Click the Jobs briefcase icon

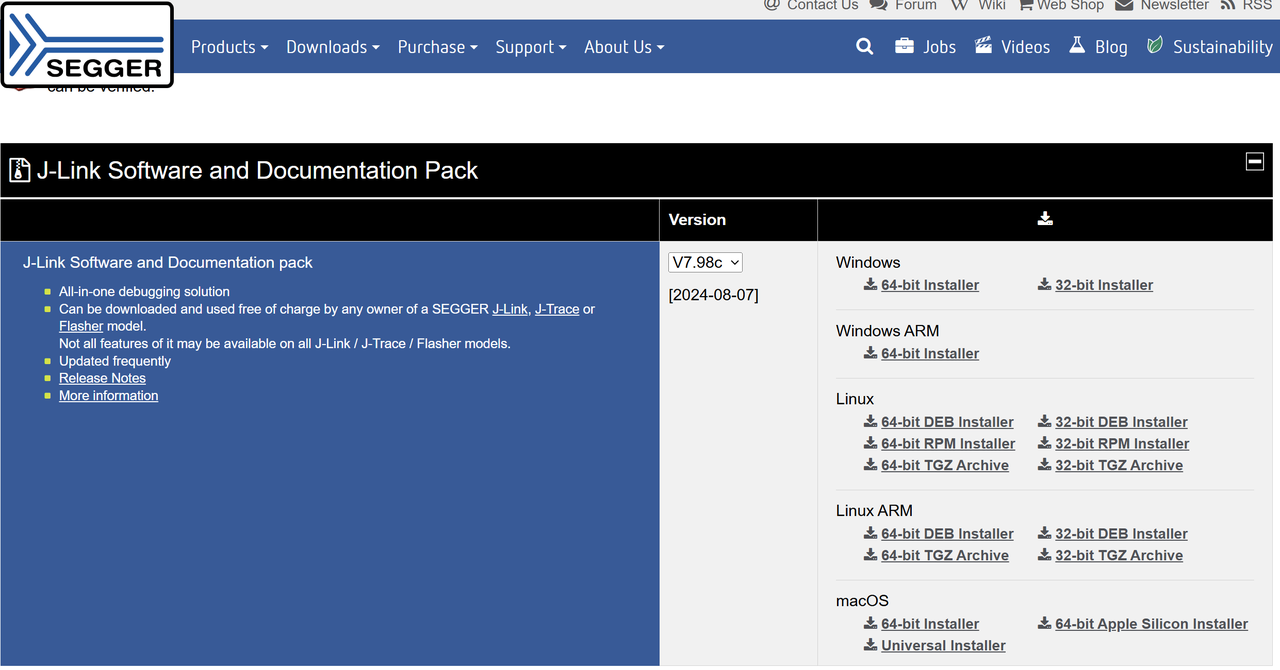(x=904, y=46)
